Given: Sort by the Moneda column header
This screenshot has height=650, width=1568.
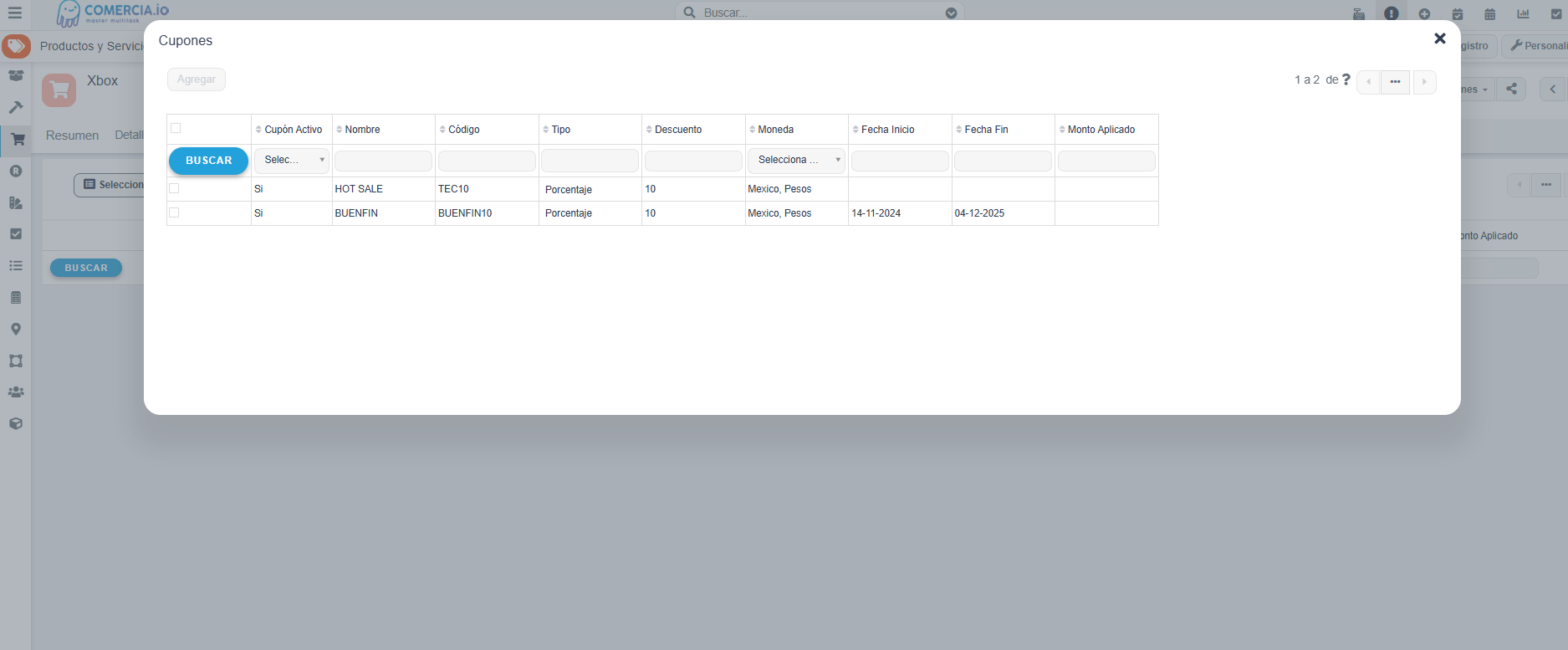Looking at the screenshot, I should pyautogui.click(x=775, y=130).
